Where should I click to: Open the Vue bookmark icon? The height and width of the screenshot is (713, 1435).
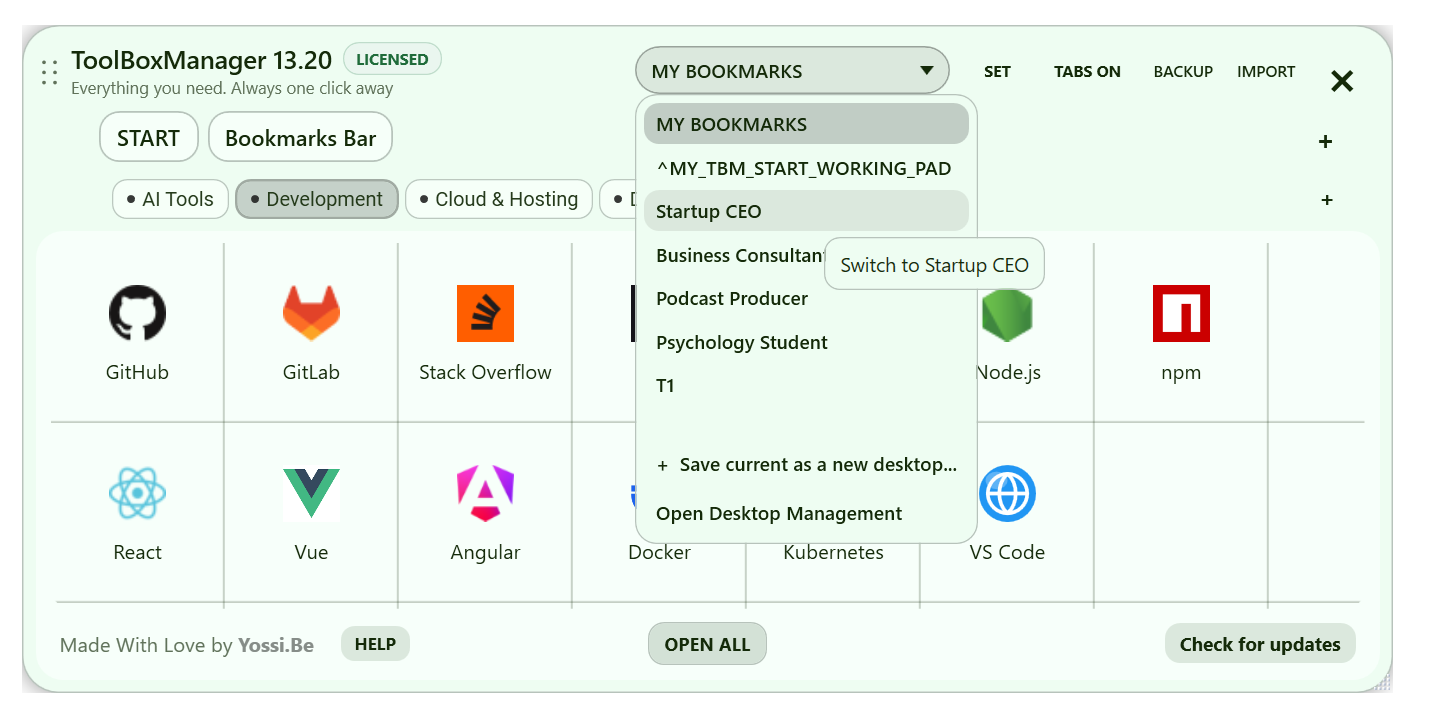[x=311, y=493]
